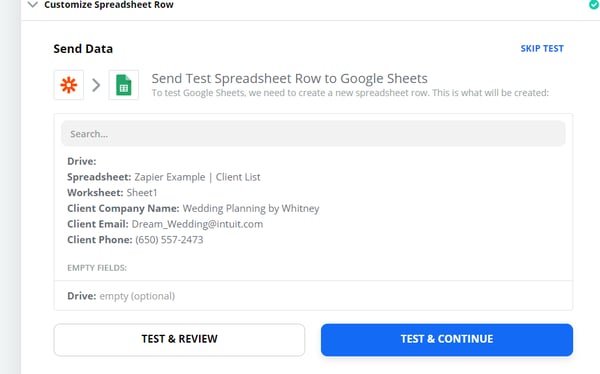Viewport: 600px width, 374px height.
Task: Click the Client Phone number line
Action: click(x=135, y=240)
